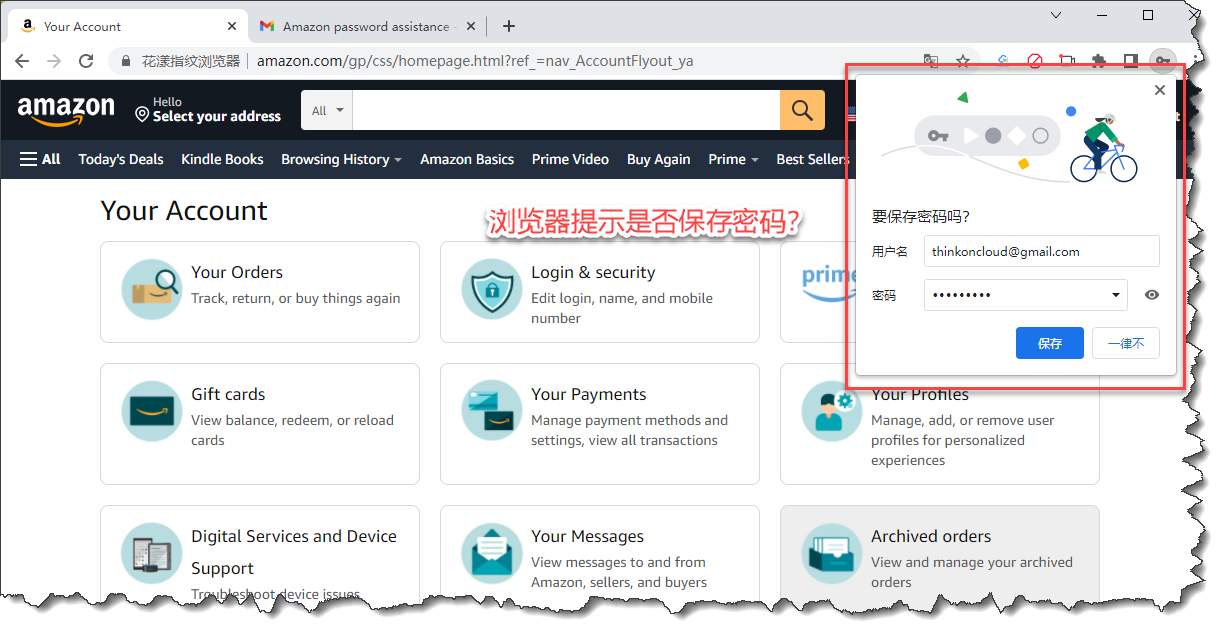Open Today's Deals
Viewport: 1228px width, 636px height.
point(121,159)
